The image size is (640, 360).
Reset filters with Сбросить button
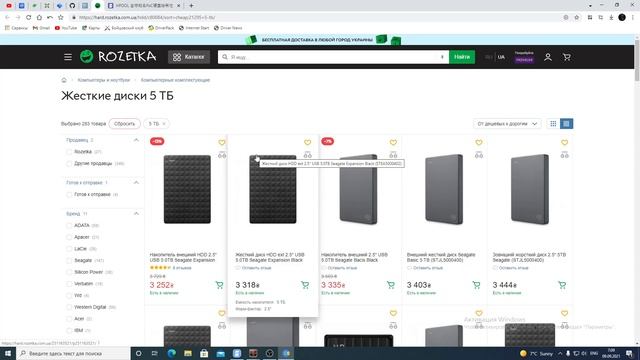124,124
